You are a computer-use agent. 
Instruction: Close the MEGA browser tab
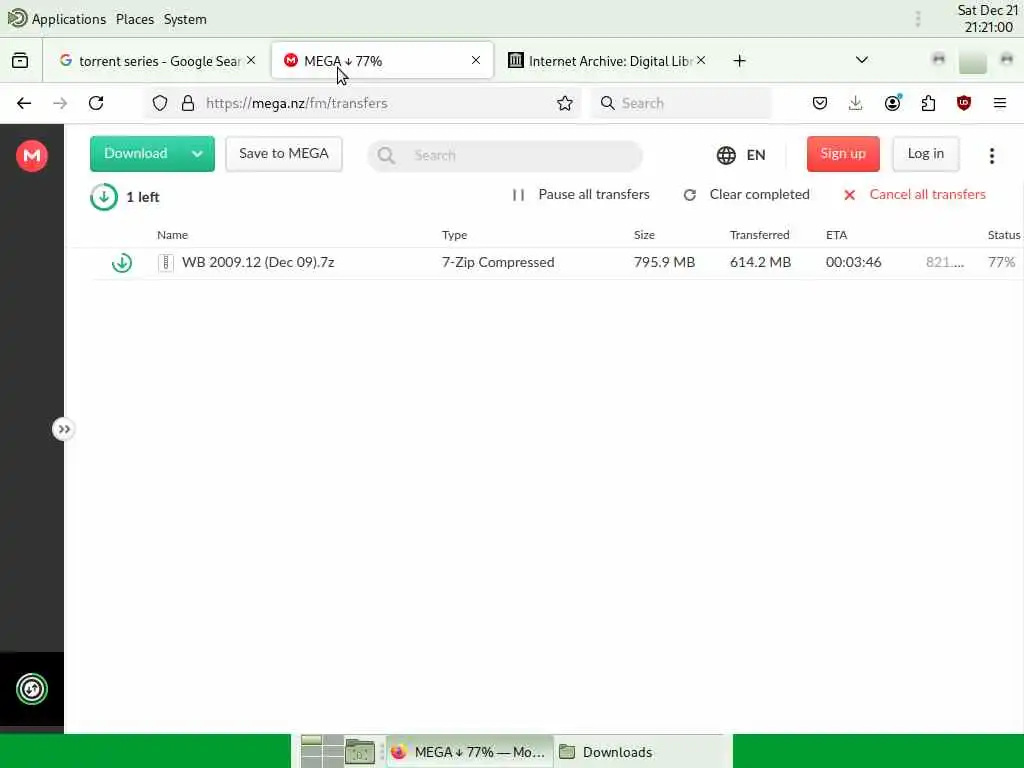click(476, 60)
